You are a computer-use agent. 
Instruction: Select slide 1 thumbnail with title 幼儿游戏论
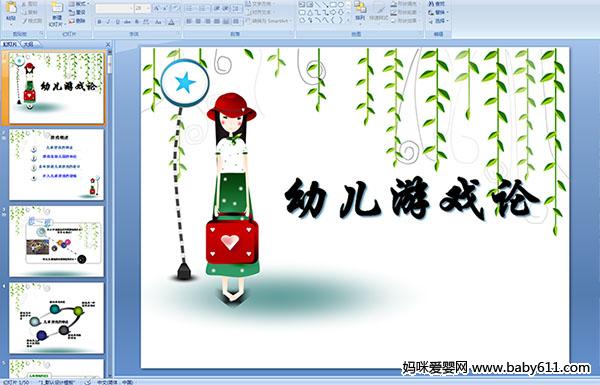click(x=56, y=88)
